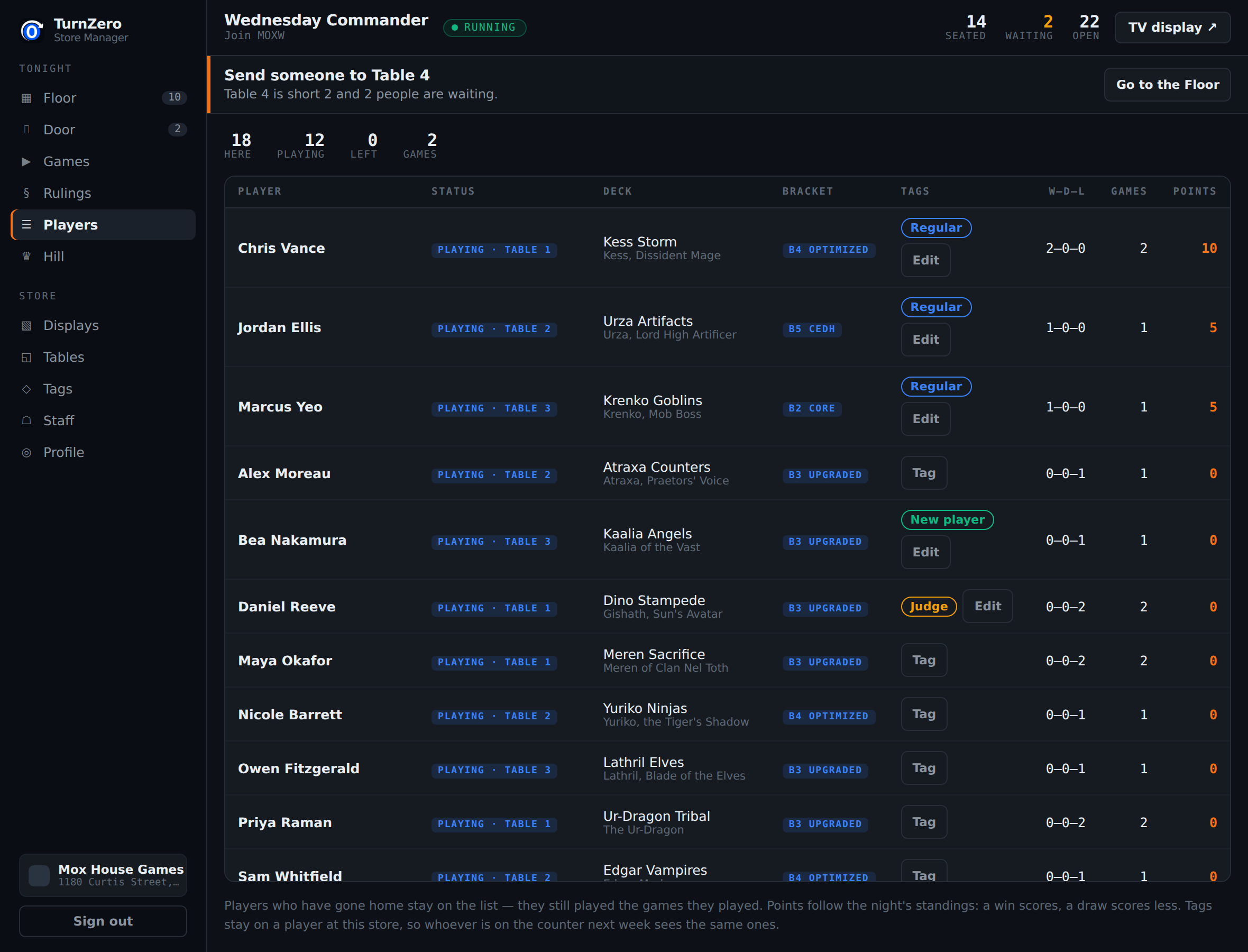
Task: Click the 0 LEFT stat
Action: click(x=364, y=145)
